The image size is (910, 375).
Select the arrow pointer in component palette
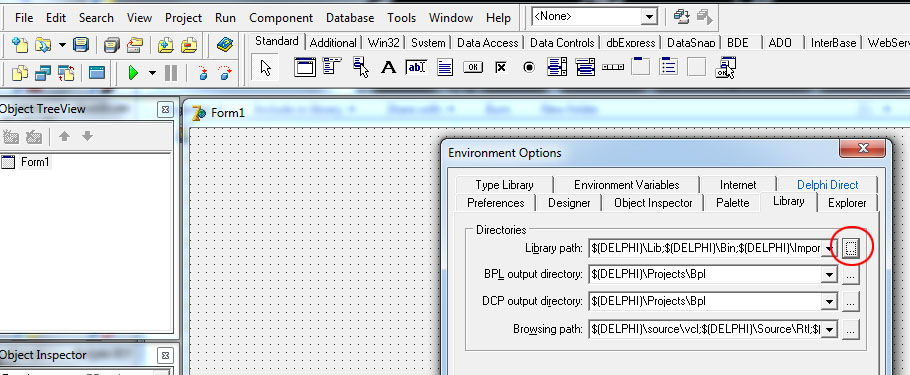click(x=266, y=68)
